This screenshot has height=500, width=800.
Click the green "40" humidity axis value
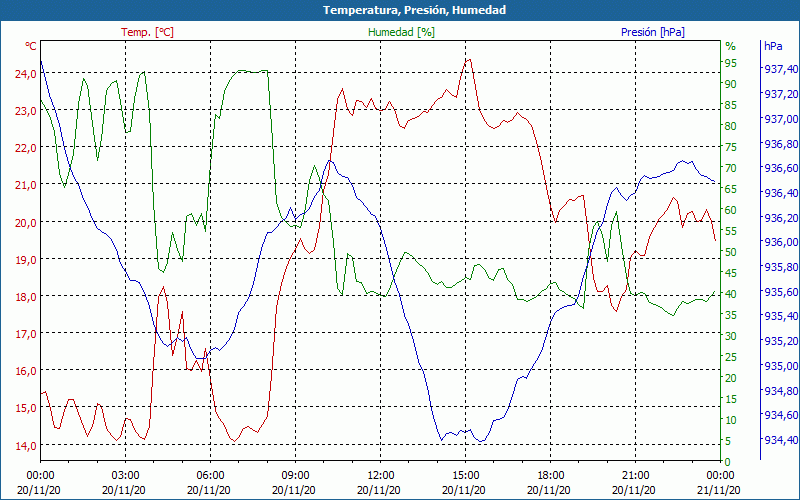coord(731,294)
